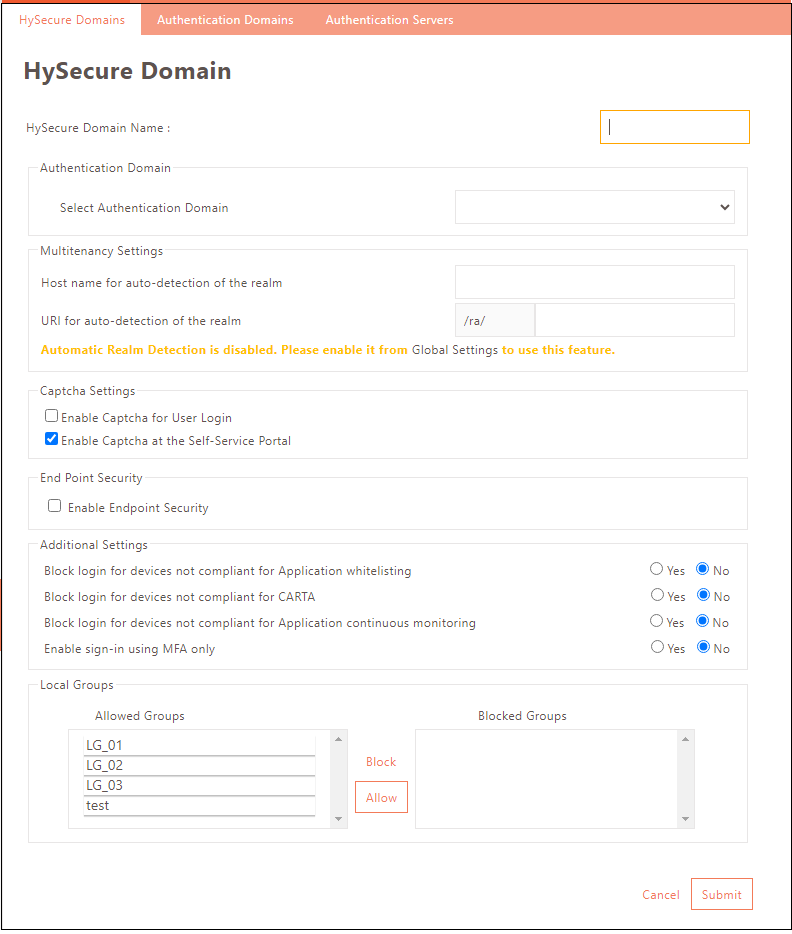792x934 pixels.
Task: Submit the HySecure Domain form
Action: pyautogui.click(x=721, y=894)
